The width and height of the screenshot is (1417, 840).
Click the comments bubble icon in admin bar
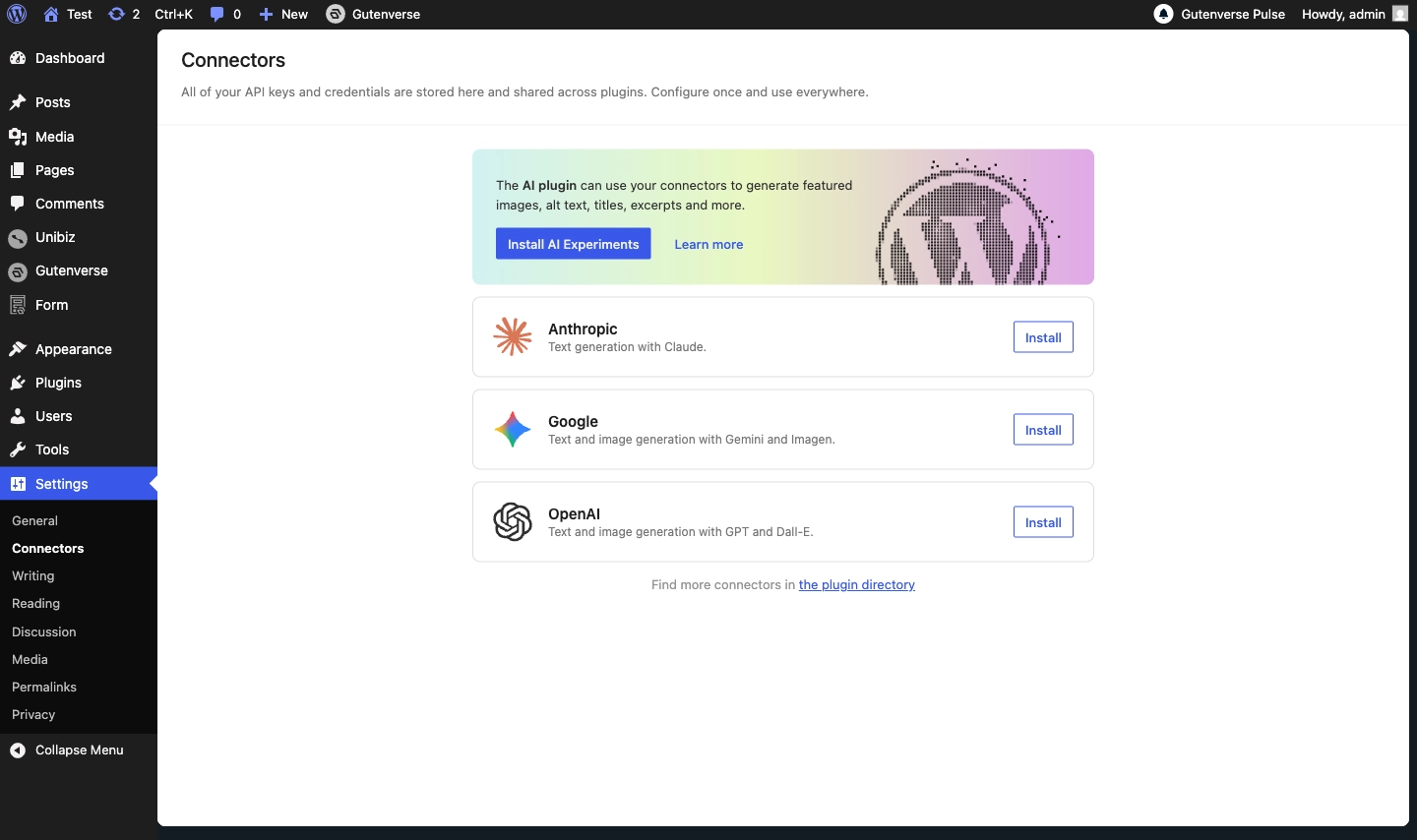217,14
